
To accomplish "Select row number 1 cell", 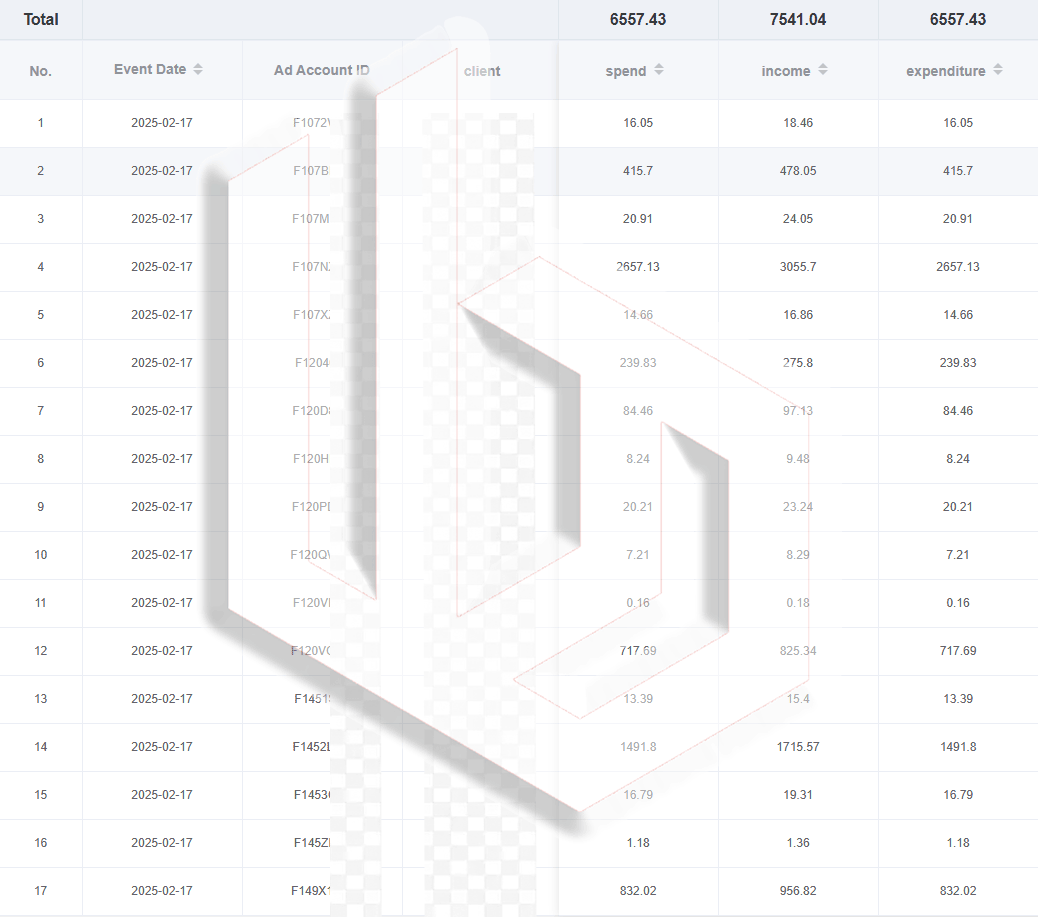I will (40, 122).
